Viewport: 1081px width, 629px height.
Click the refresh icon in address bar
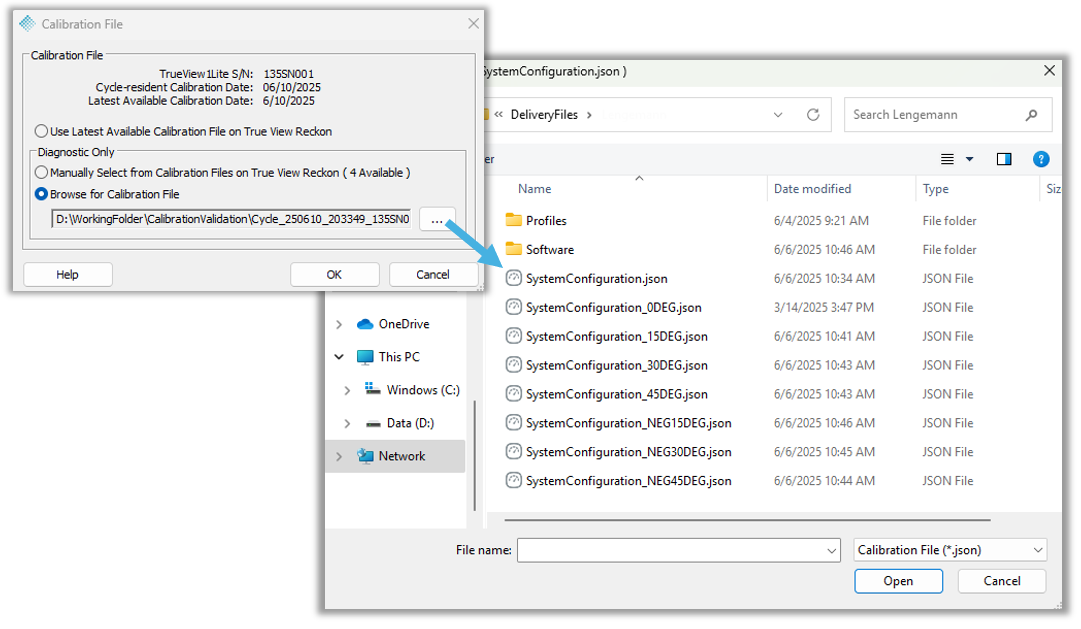click(813, 114)
